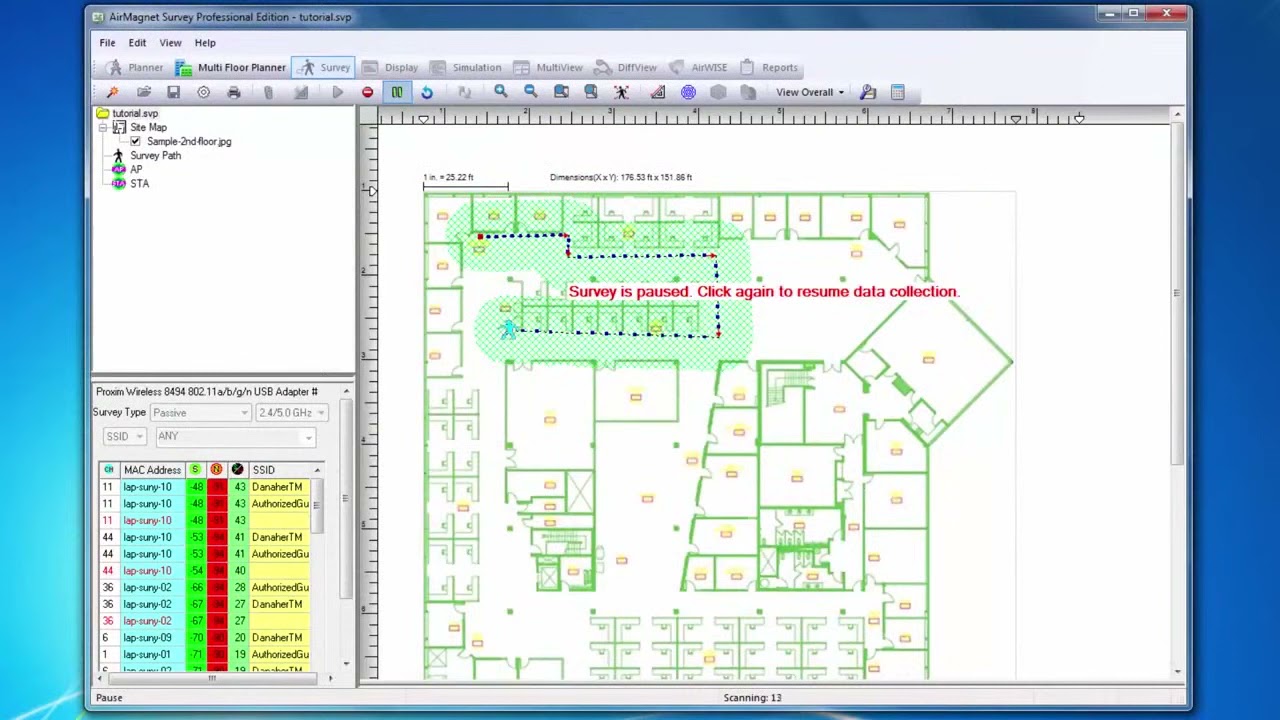Image resolution: width=1280 pixels, height=720 pixels.
Task: Click the gear settings toolbar icon
Action: pyautogui.click(x=203, y=92)
